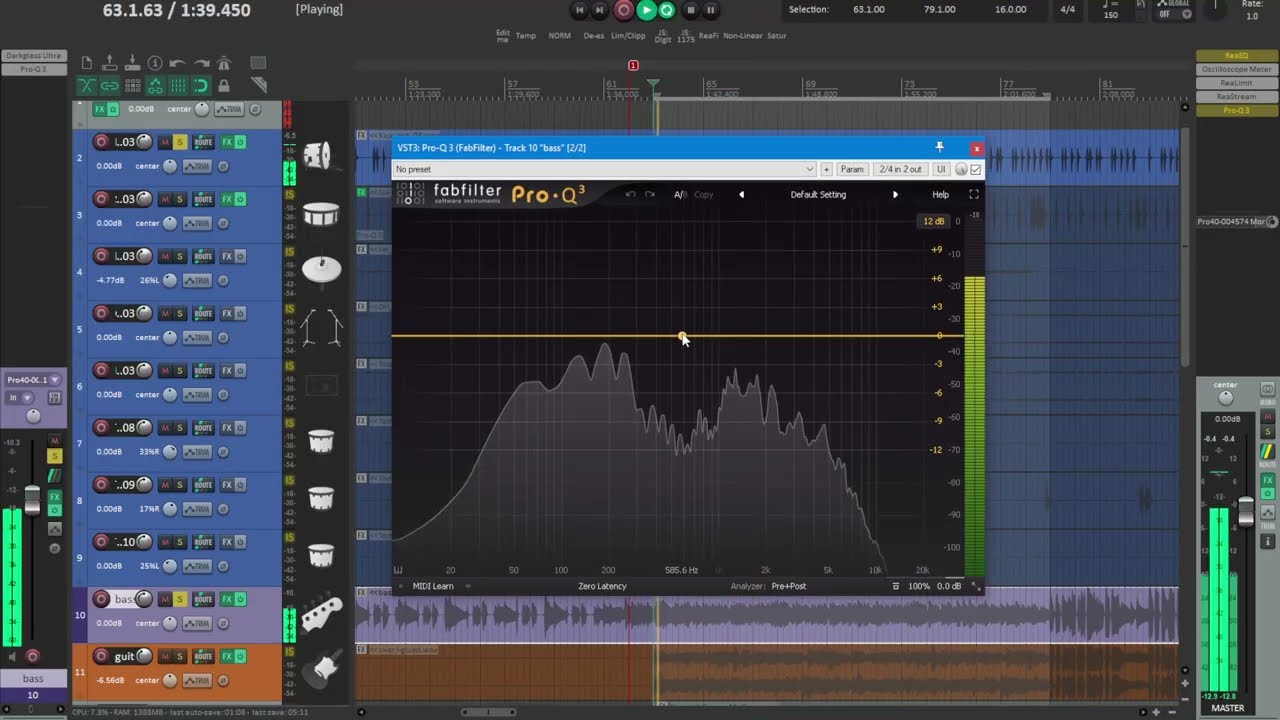Click the TRIM button on the guit track 11
The image size is (1280, 720).
point(198,680)
